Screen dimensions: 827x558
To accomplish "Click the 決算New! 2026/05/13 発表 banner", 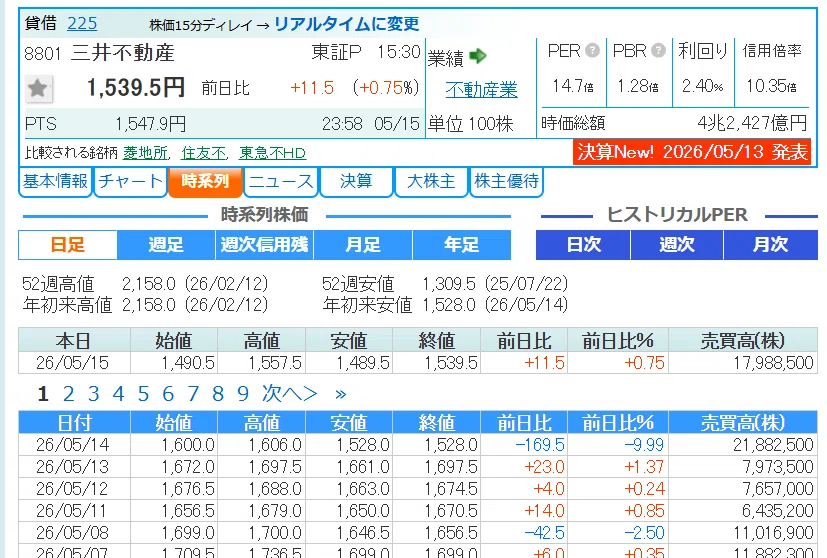I will (x=692, y=152).
